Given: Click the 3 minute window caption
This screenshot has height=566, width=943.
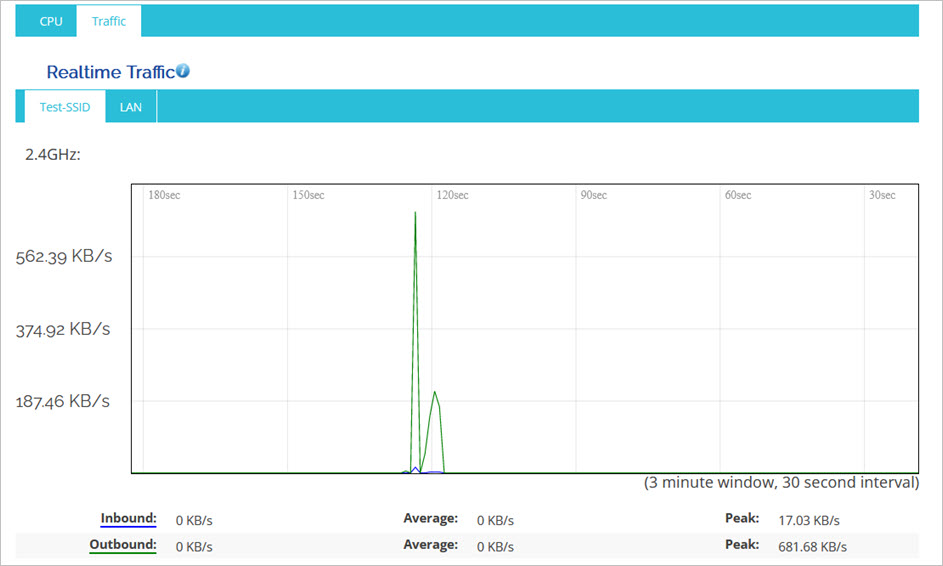Looking at the screenshot, I should click(781, 482).
